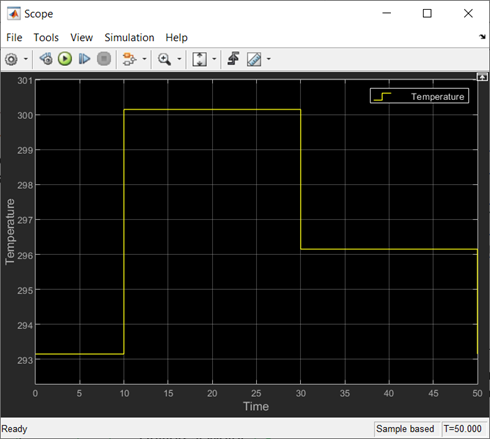Open the Cursor Measurements ruler tool
490x439 pixels.
[254, 59]
